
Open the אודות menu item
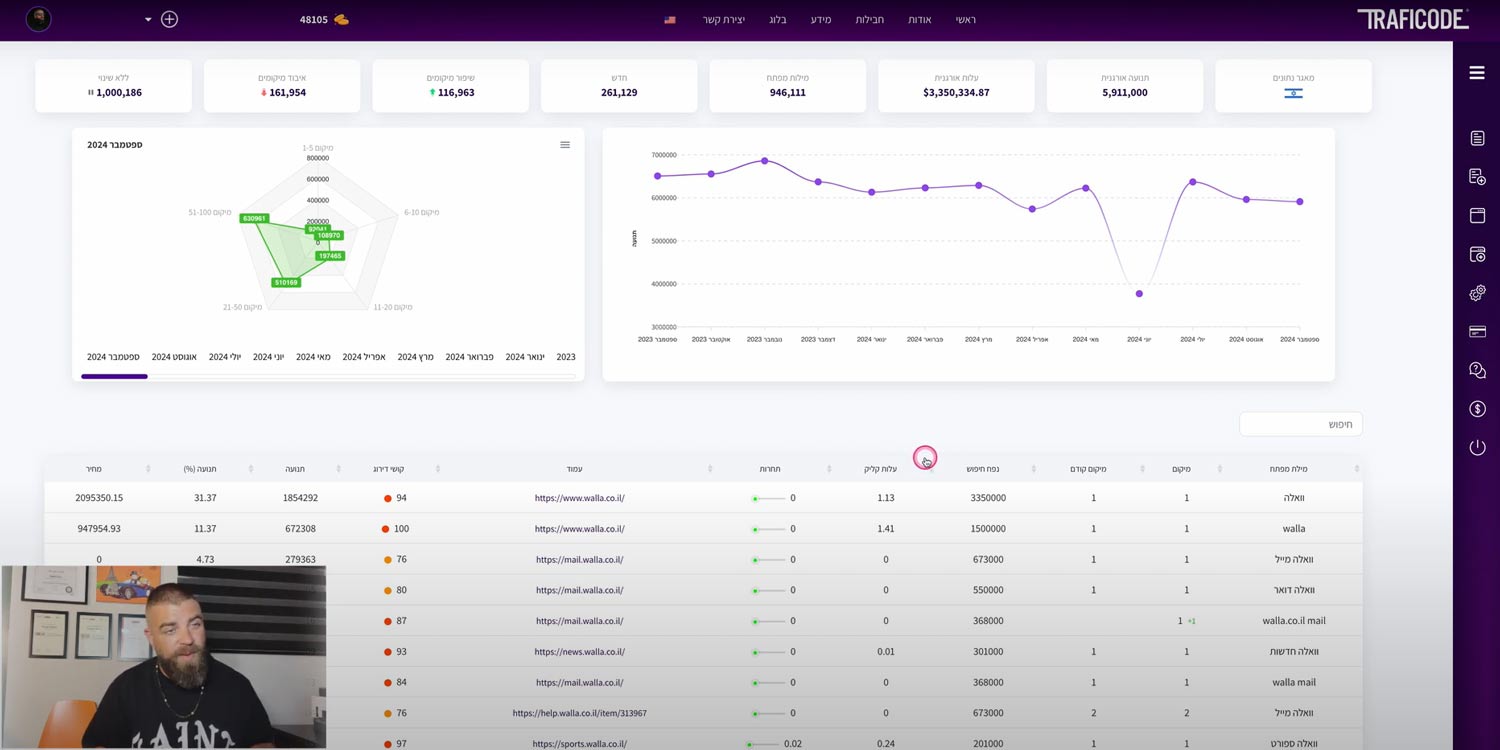point(919,20)
